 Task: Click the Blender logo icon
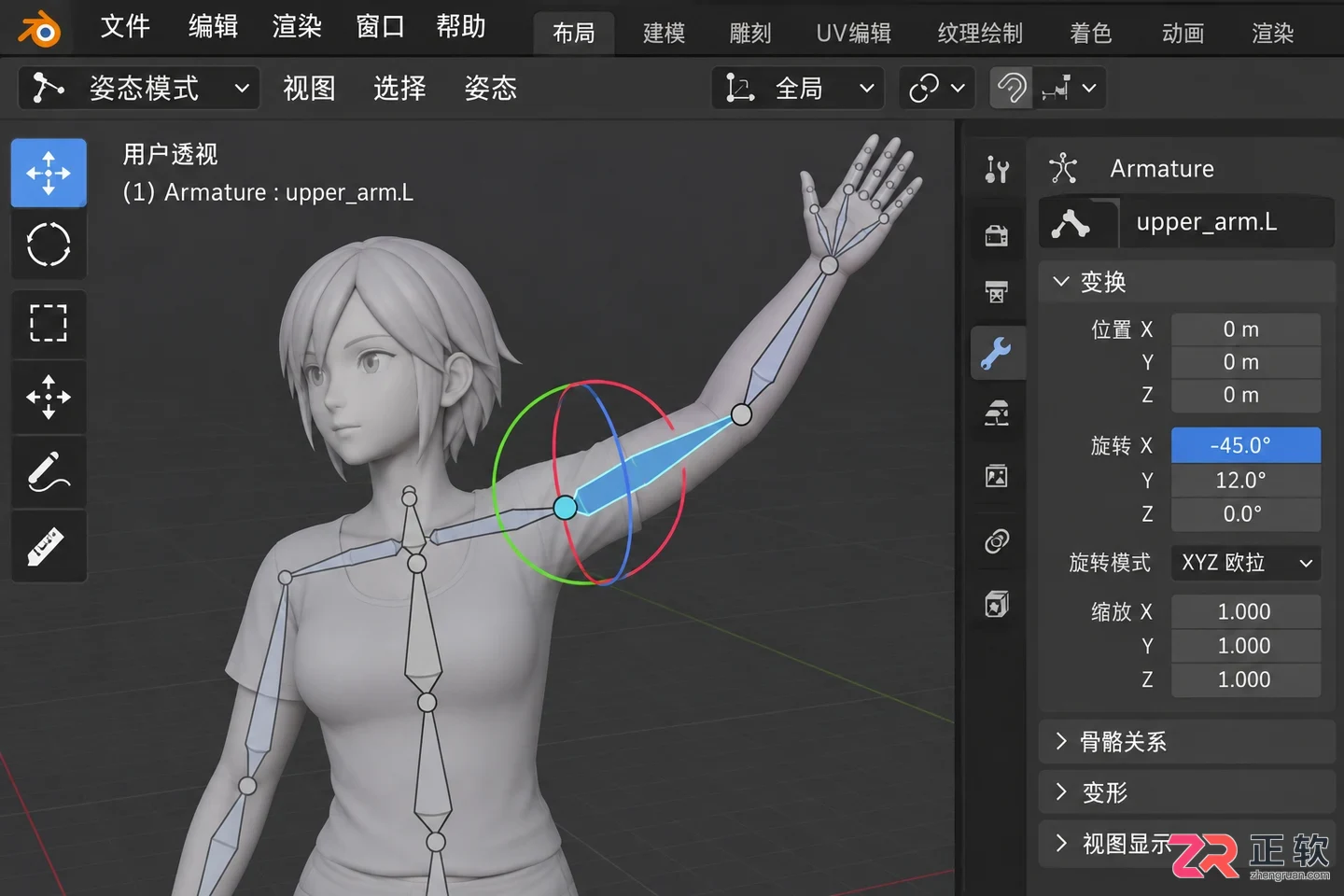point(39,29)
